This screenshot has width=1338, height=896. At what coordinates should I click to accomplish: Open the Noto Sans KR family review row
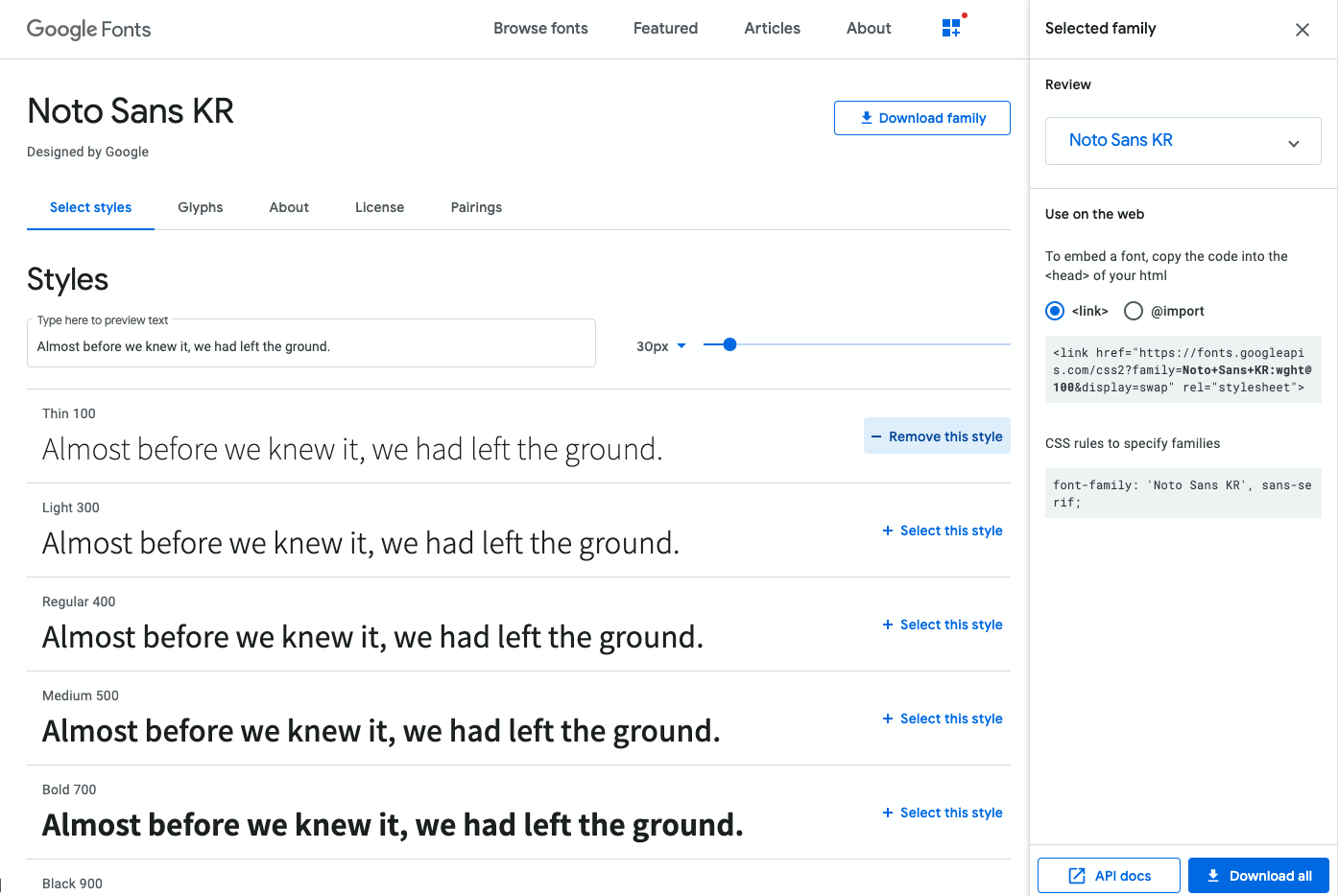[x=1183, y=141]
